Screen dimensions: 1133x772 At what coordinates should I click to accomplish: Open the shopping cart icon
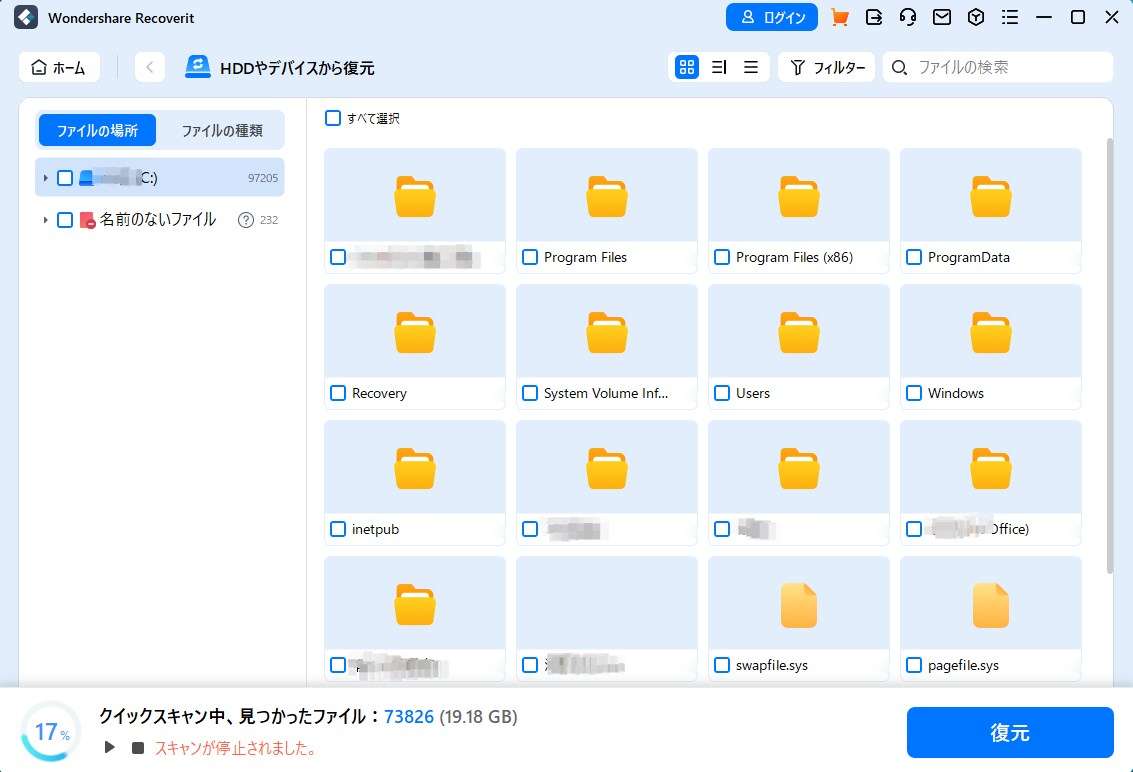click(x=839, y=17)
